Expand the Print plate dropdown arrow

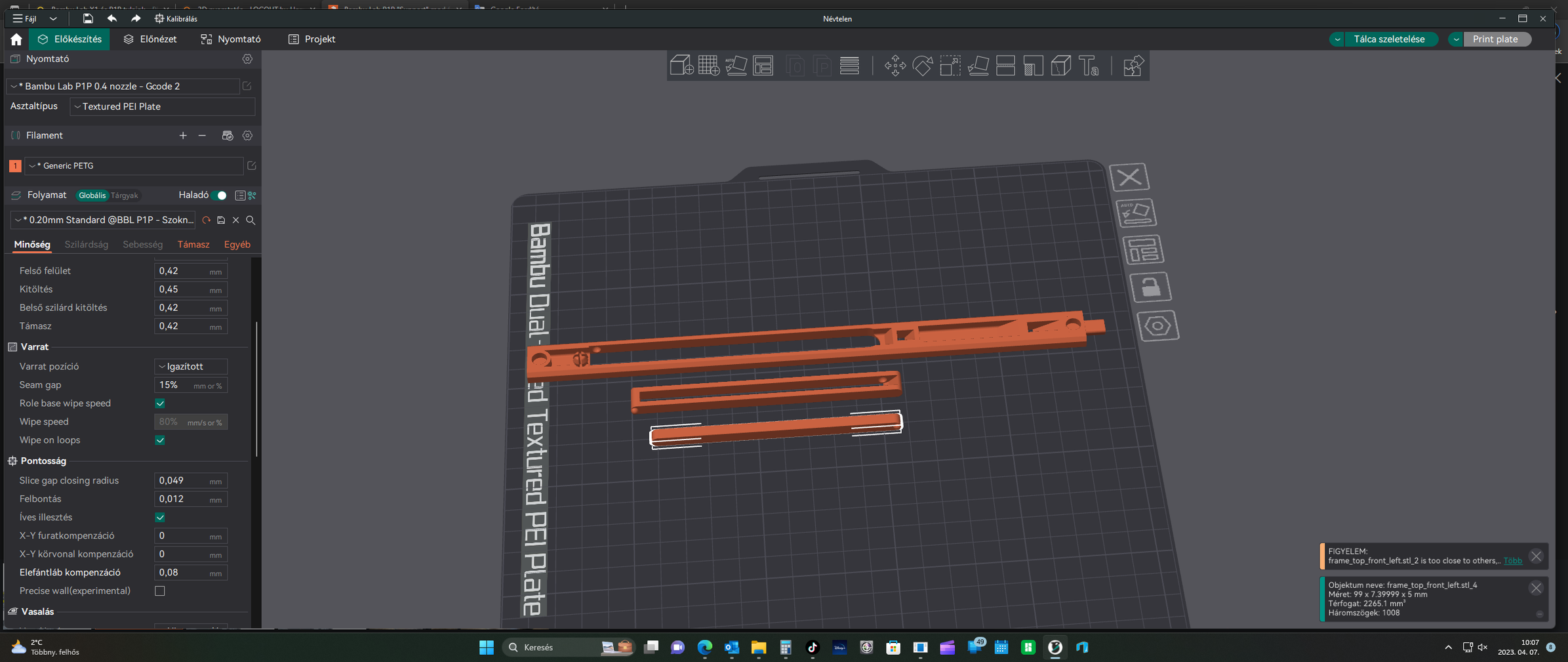(1456, 39)
